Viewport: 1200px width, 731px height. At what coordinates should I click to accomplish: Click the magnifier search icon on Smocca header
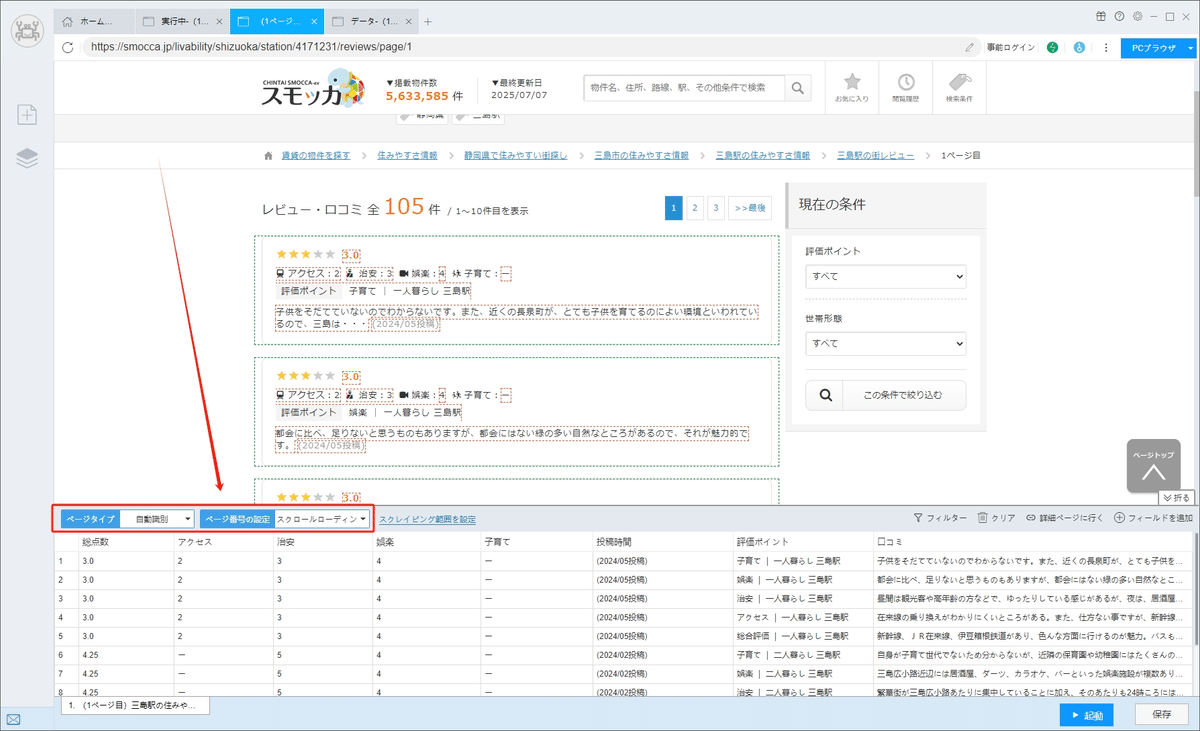[x=798, y=88]
